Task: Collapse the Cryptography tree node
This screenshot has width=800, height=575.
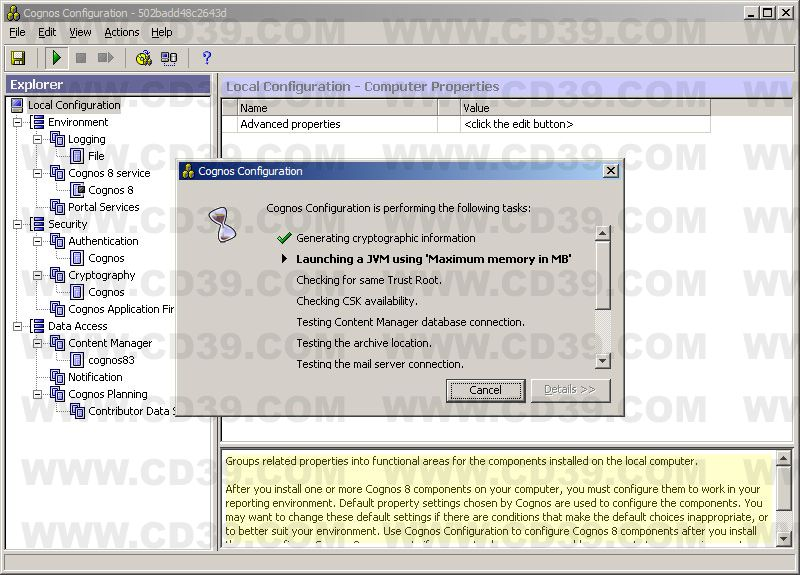Action: point(37,276)
